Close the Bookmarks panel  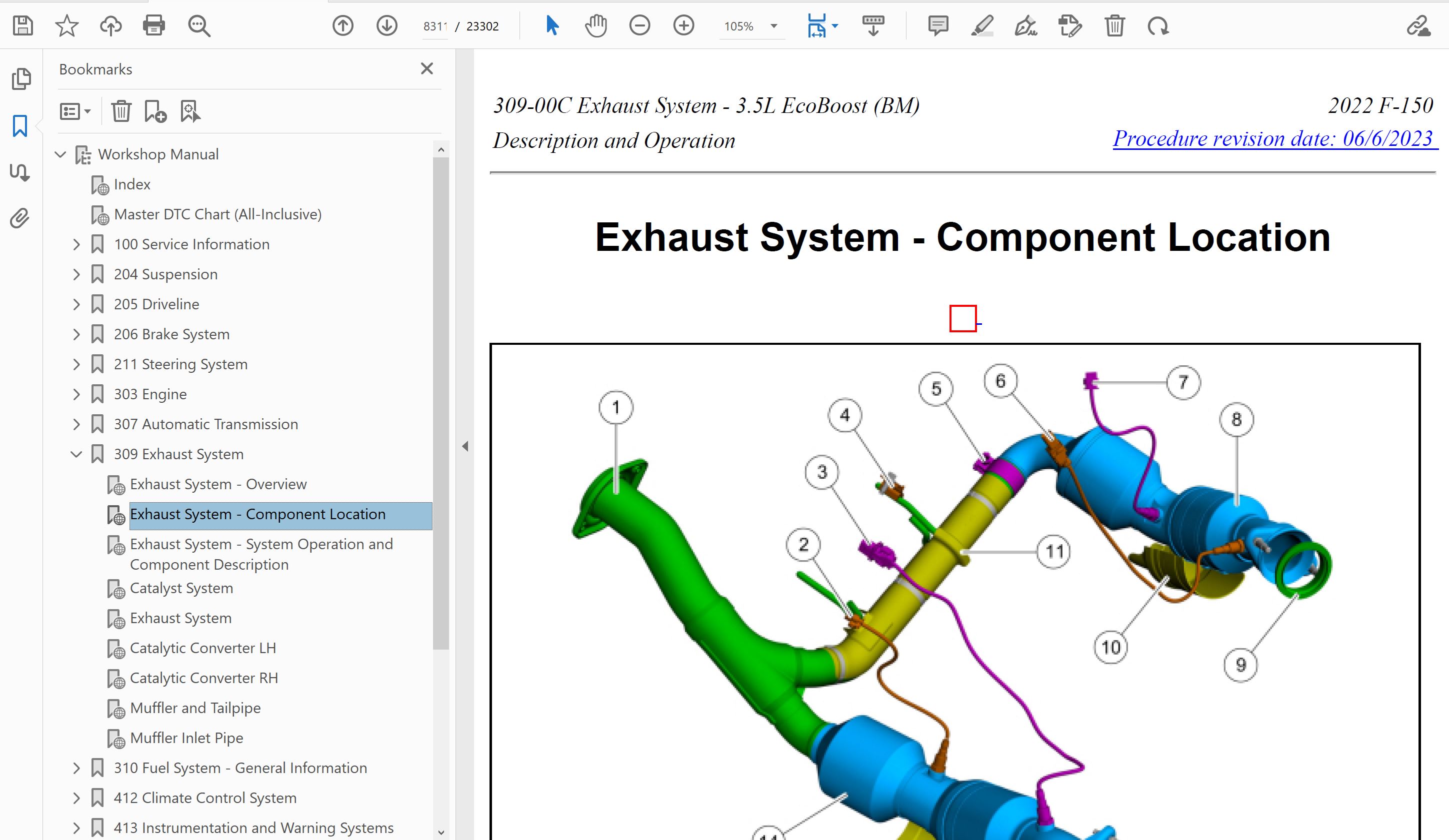coord(426,69)
